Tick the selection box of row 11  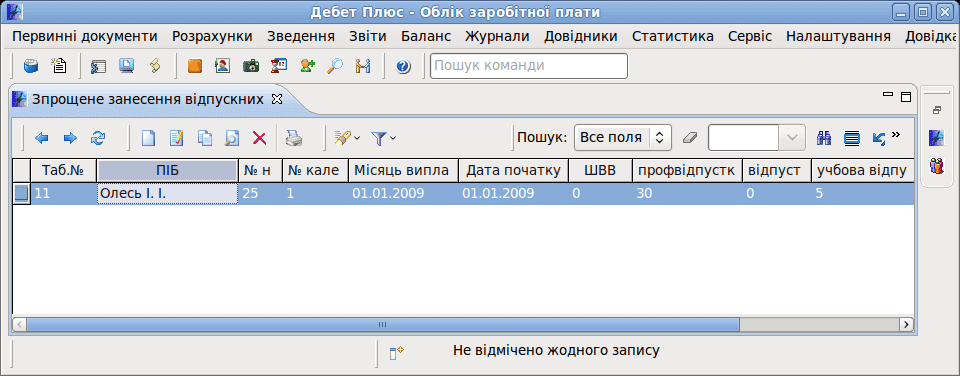coord(21,194)
